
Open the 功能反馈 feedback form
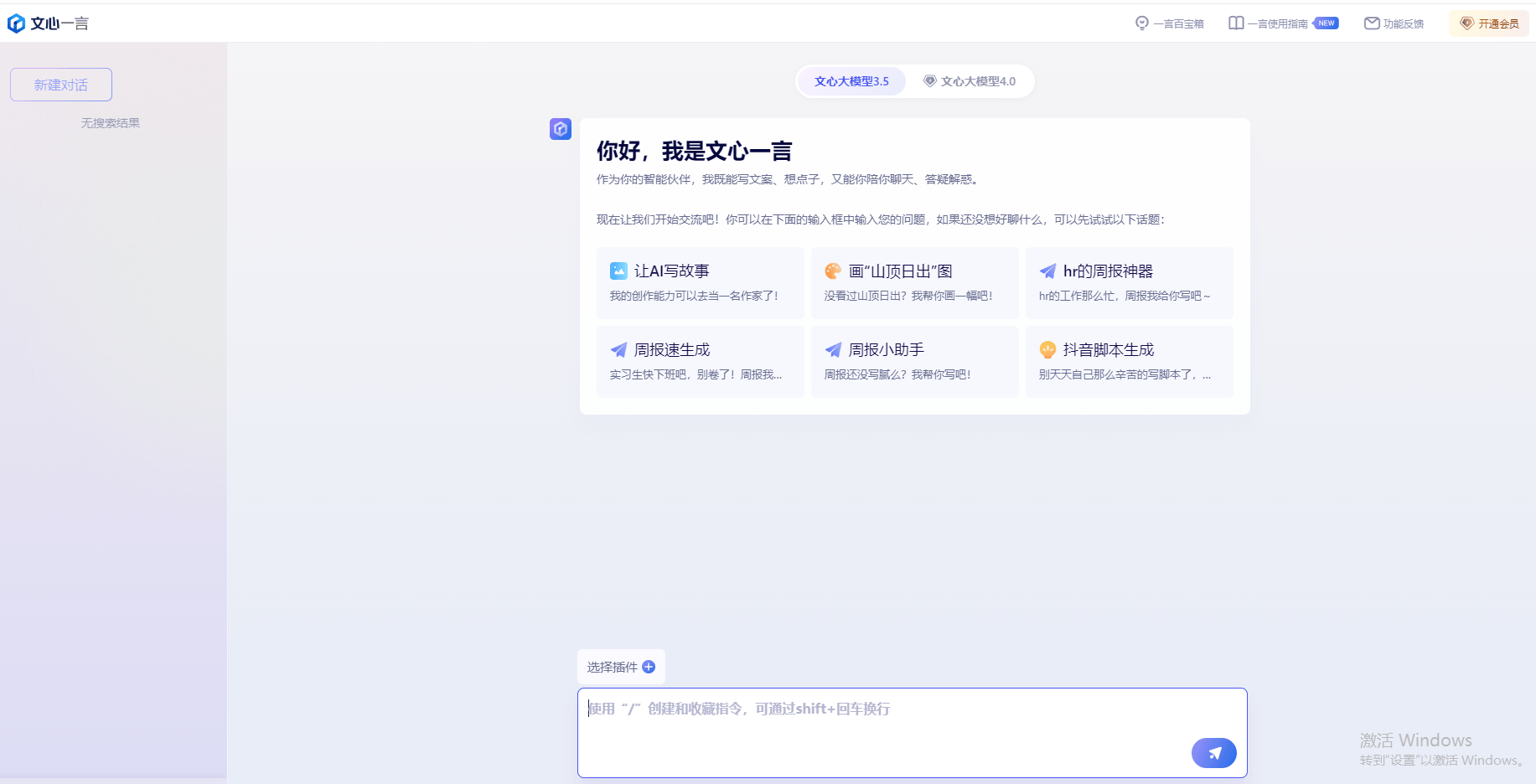(1394, 23)
